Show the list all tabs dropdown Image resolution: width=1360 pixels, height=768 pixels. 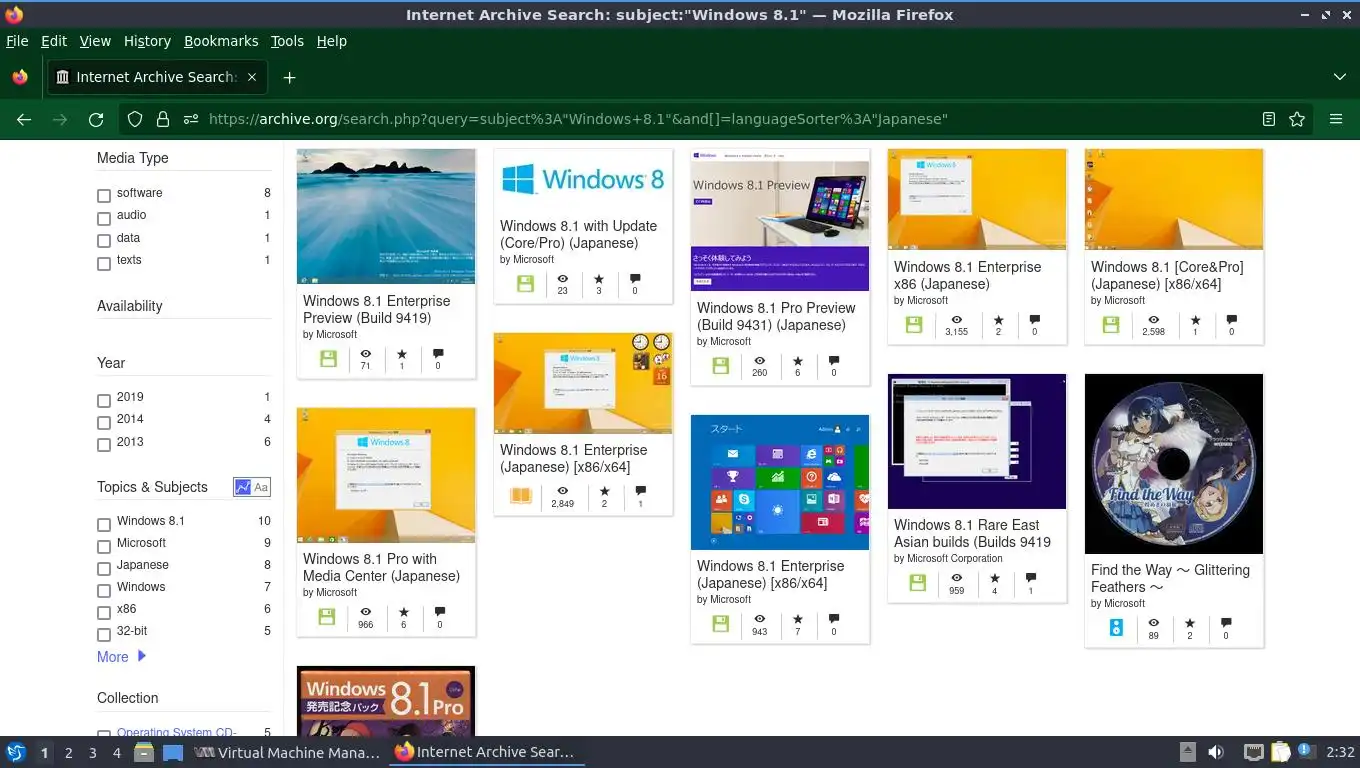click(x=1340, y=77)
